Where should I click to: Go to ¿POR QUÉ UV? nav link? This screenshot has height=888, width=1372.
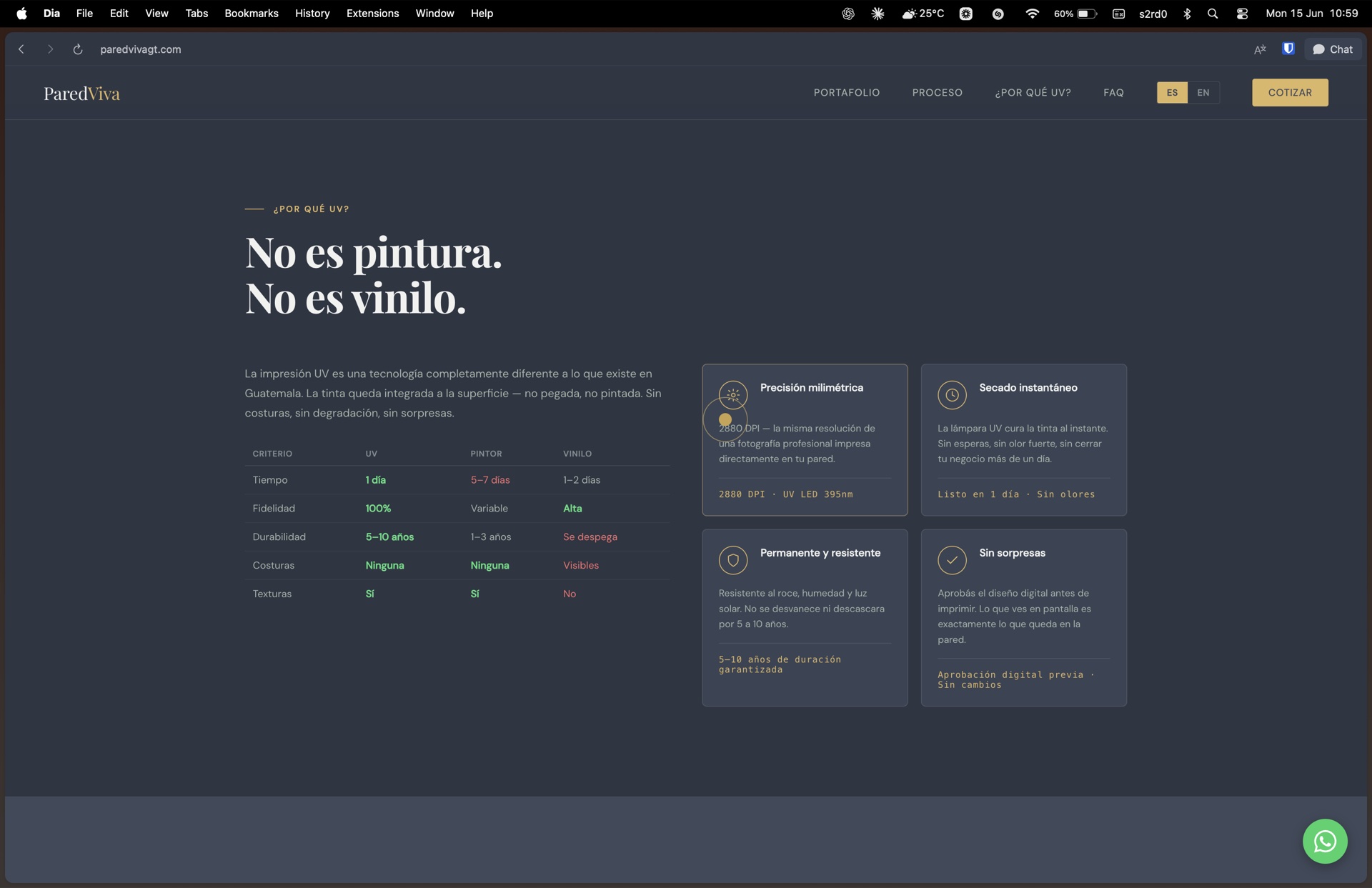(x=1033, y=92)
